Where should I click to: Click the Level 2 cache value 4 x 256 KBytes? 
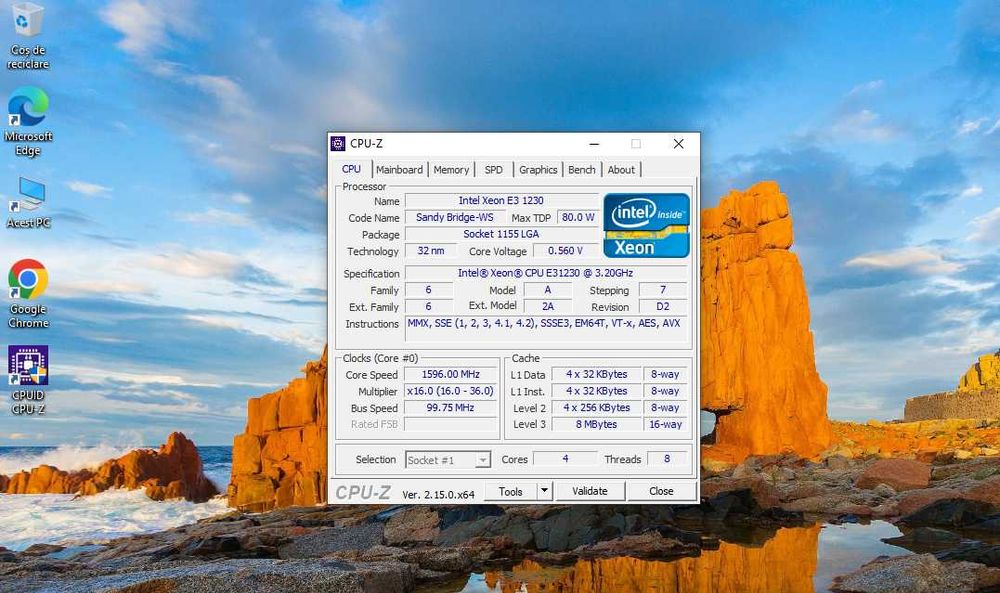596,407
